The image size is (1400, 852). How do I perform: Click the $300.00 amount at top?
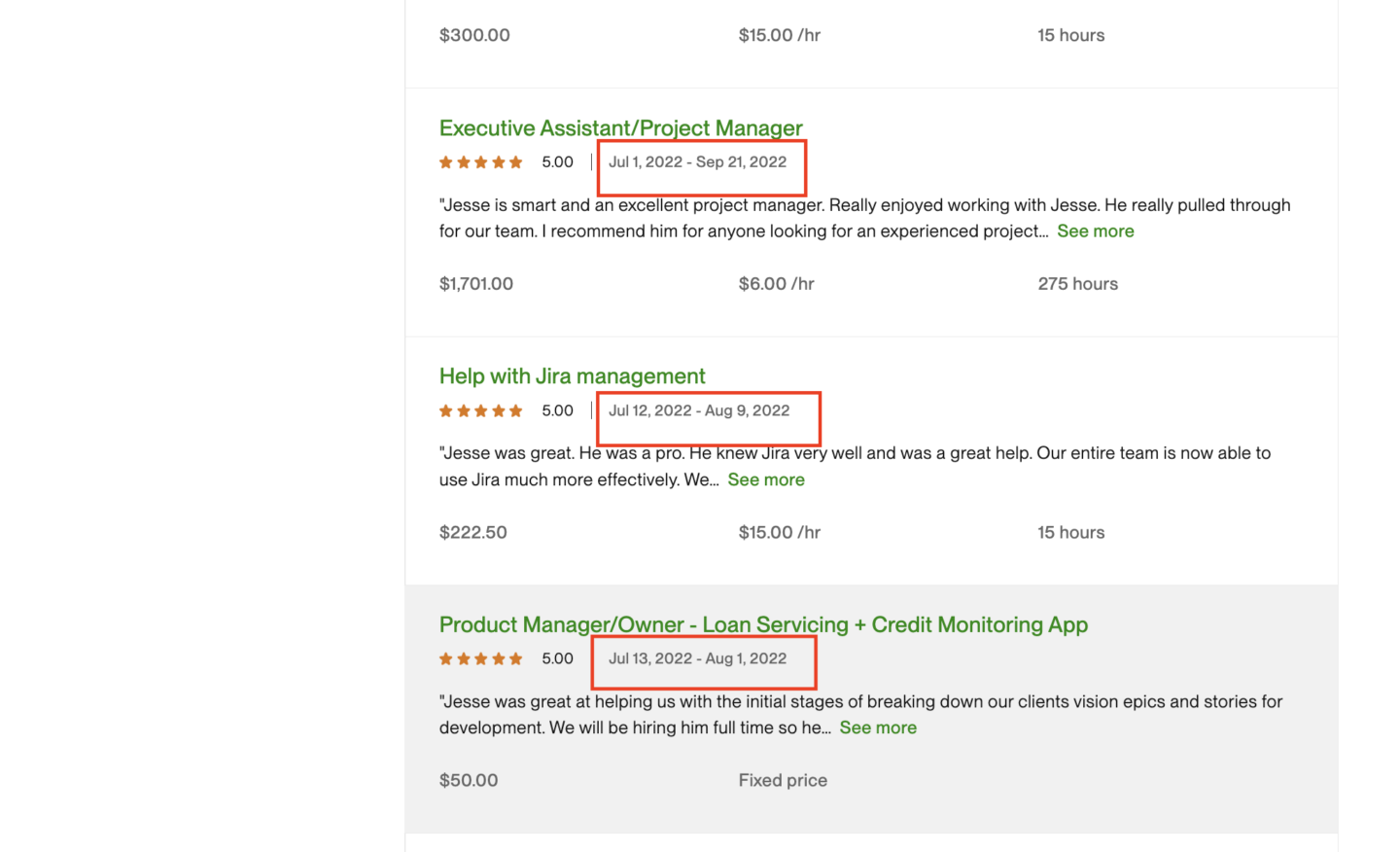pyautogui.click(x=473, y=35)
